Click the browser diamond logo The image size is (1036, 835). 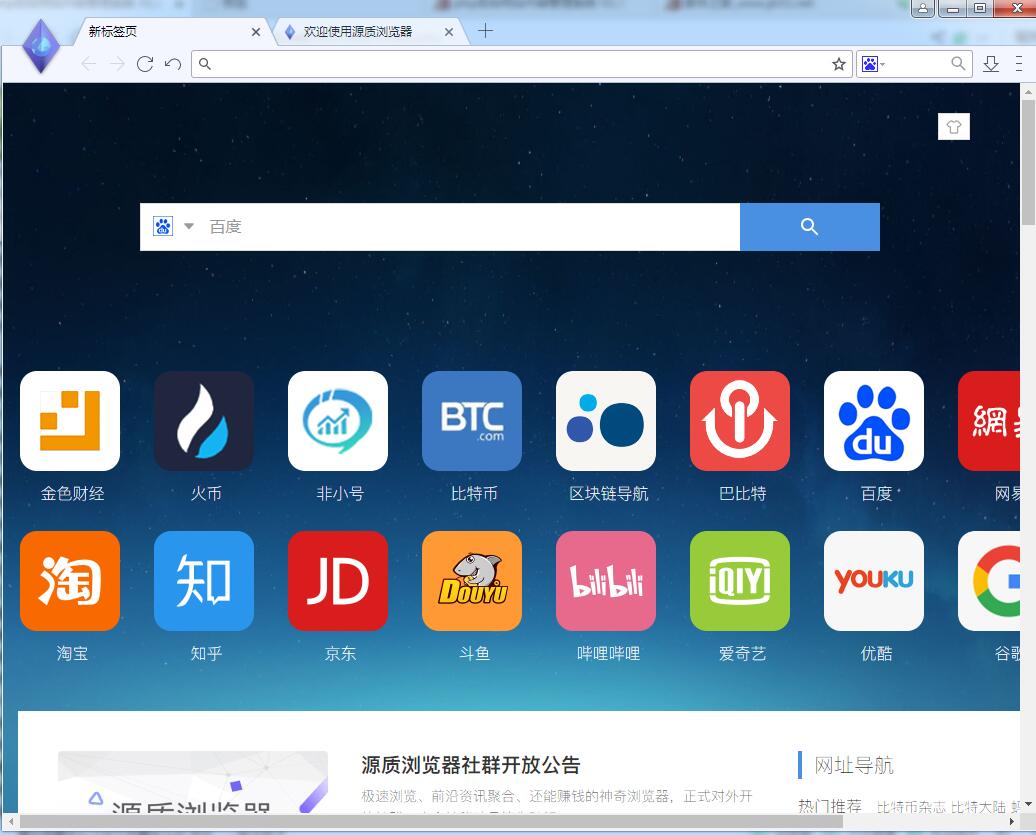[41, 46]
